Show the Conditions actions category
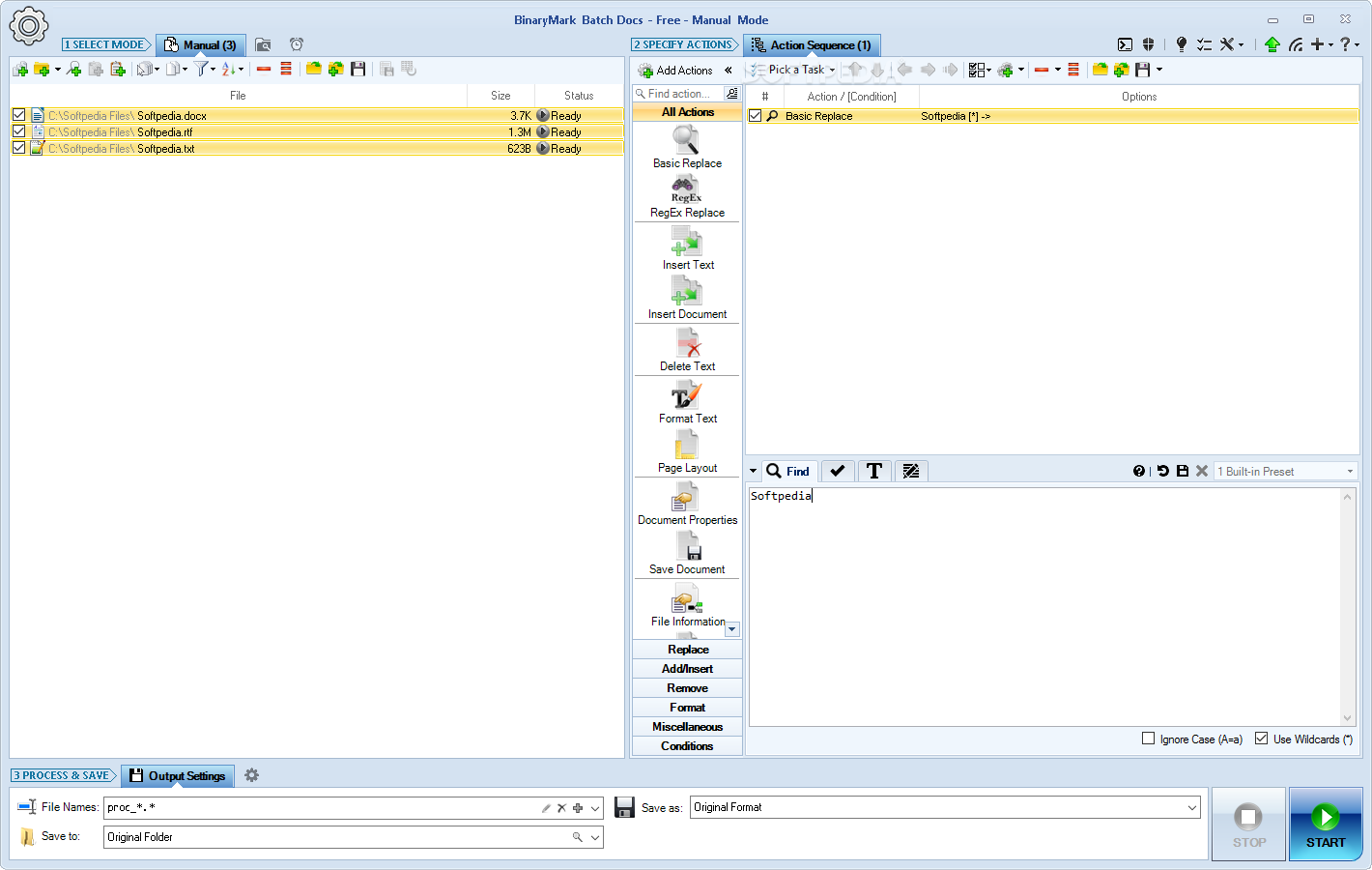This screenshot has width=1372, height=870. [x=687, y=746]
